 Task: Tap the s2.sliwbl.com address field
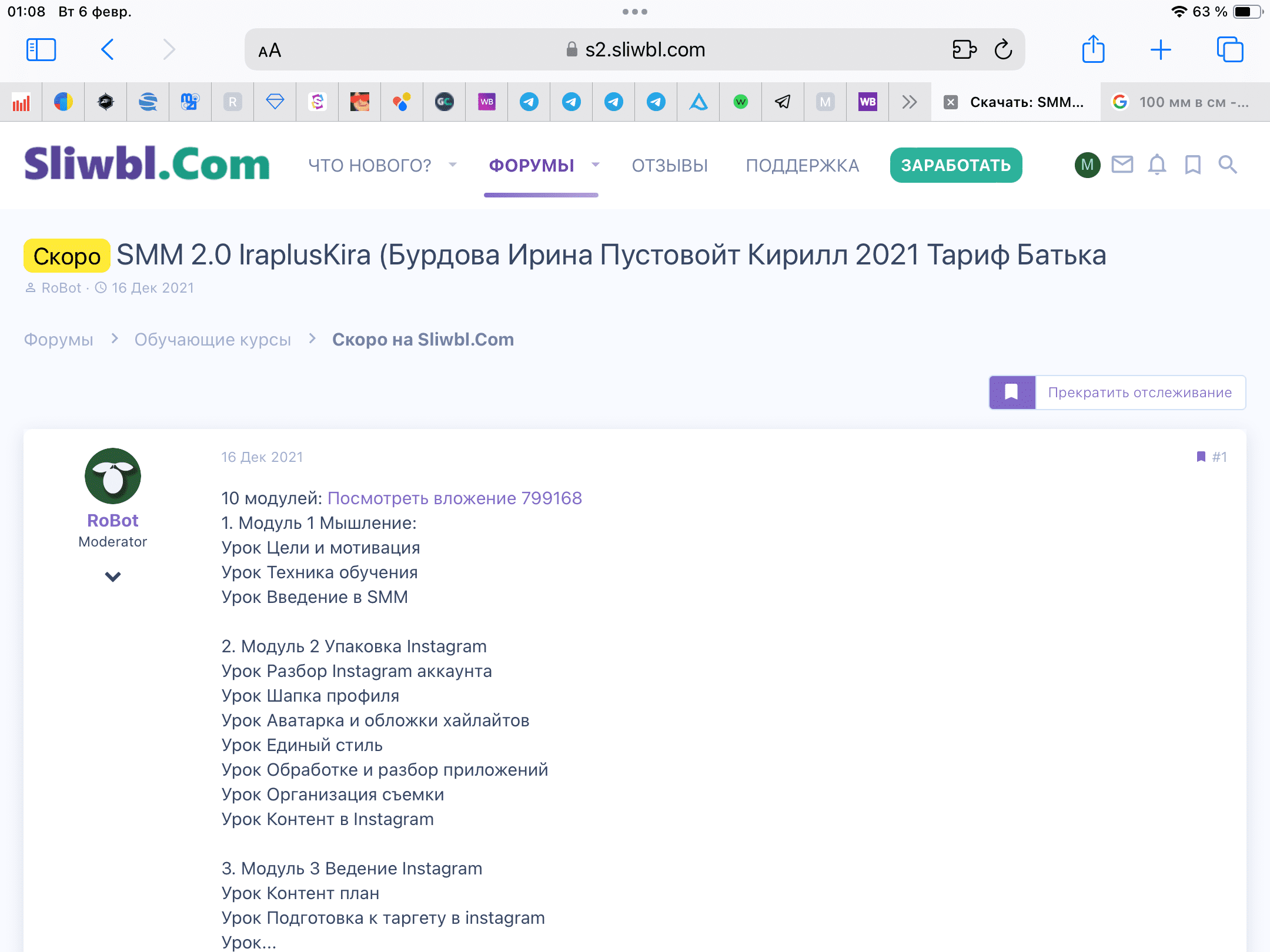coord(635,50)
